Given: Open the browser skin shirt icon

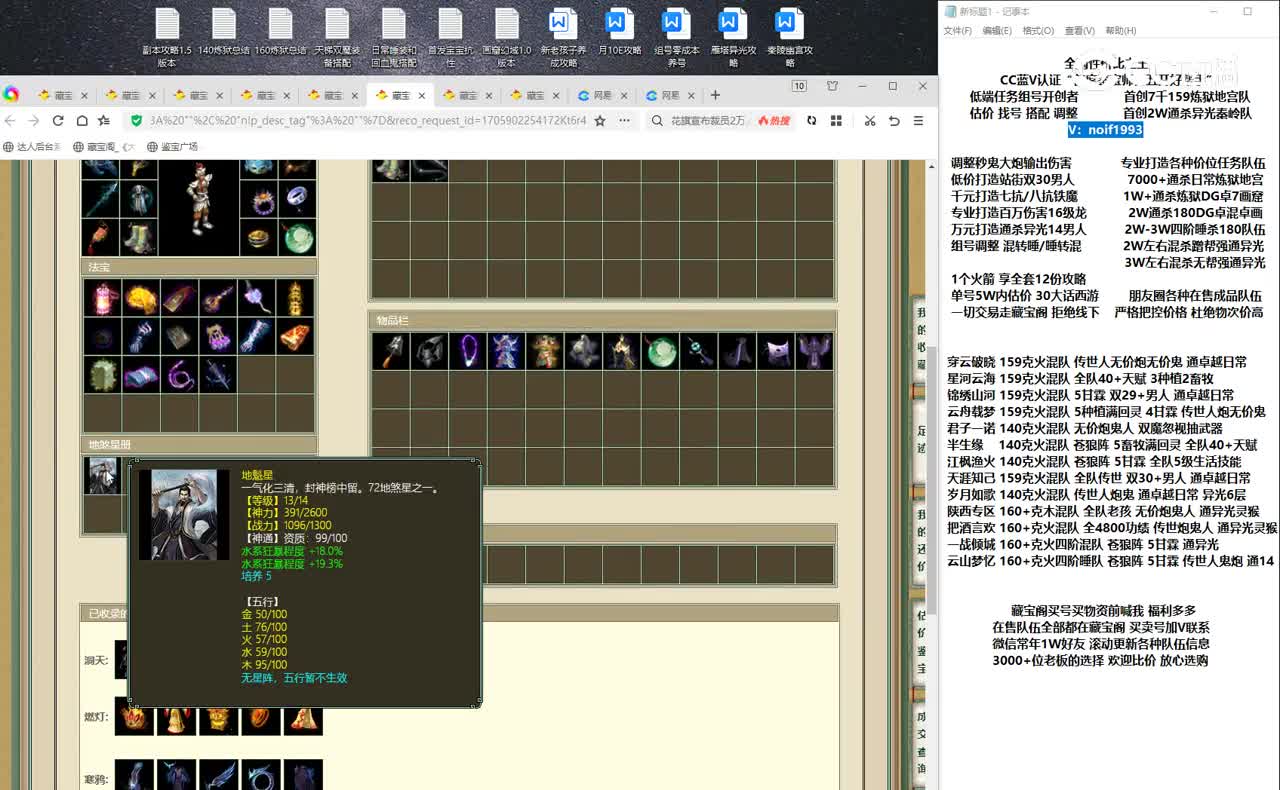Looking at the screenshot, I should [x=832, y=87].
